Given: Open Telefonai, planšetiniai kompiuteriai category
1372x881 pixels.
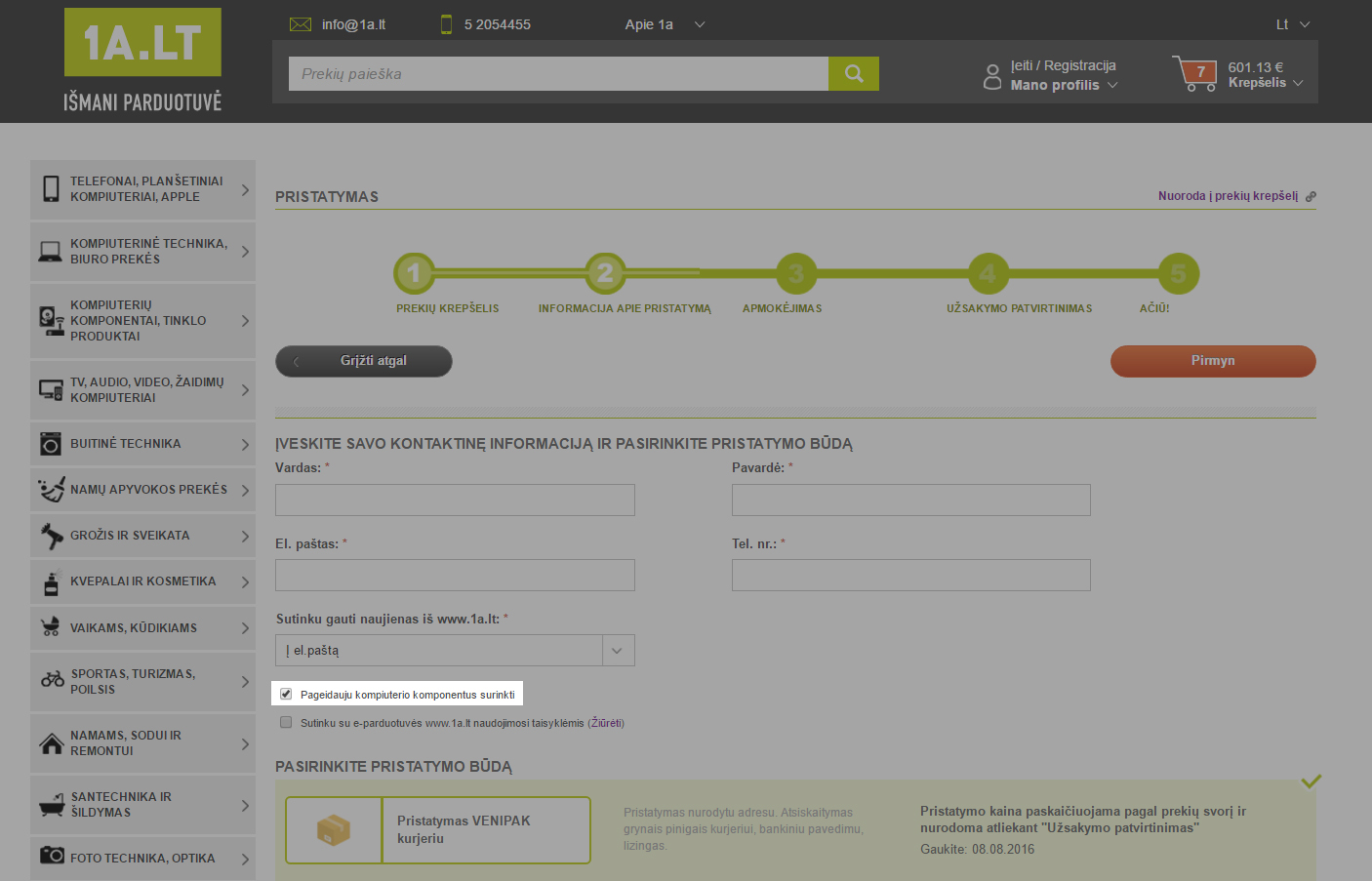Looking at the screenshot, I should (142, 189).
